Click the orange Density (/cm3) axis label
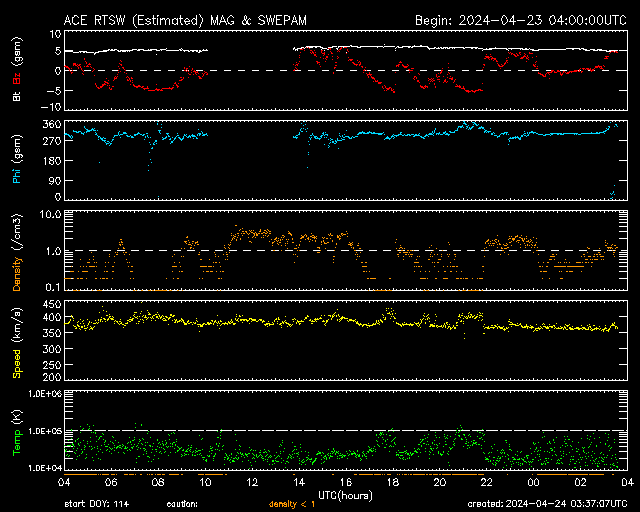 [x=16, y=252]
